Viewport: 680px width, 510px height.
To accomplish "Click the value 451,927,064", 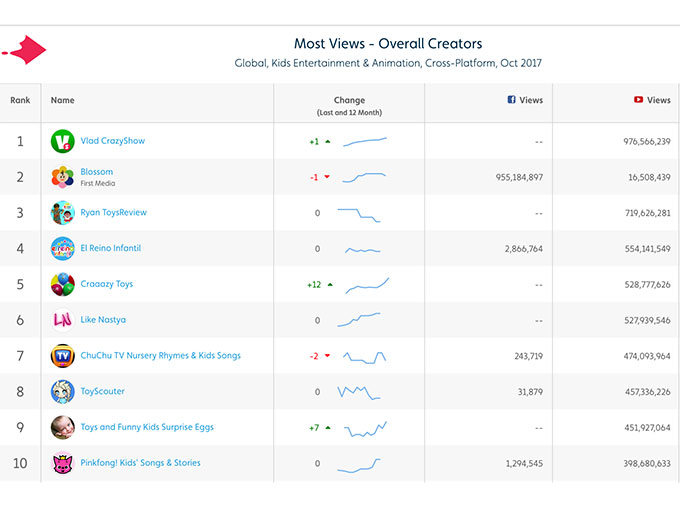I will [647, 428].
